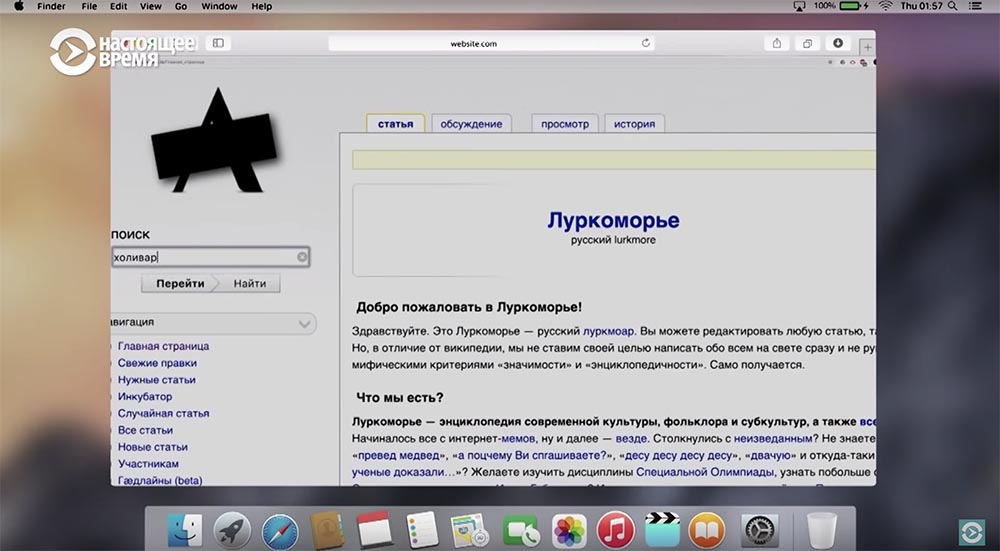The height and width of the screenshot is (551, 1000).
Task: Open Spotlight search in menu bar
Action: coord(952,6)
